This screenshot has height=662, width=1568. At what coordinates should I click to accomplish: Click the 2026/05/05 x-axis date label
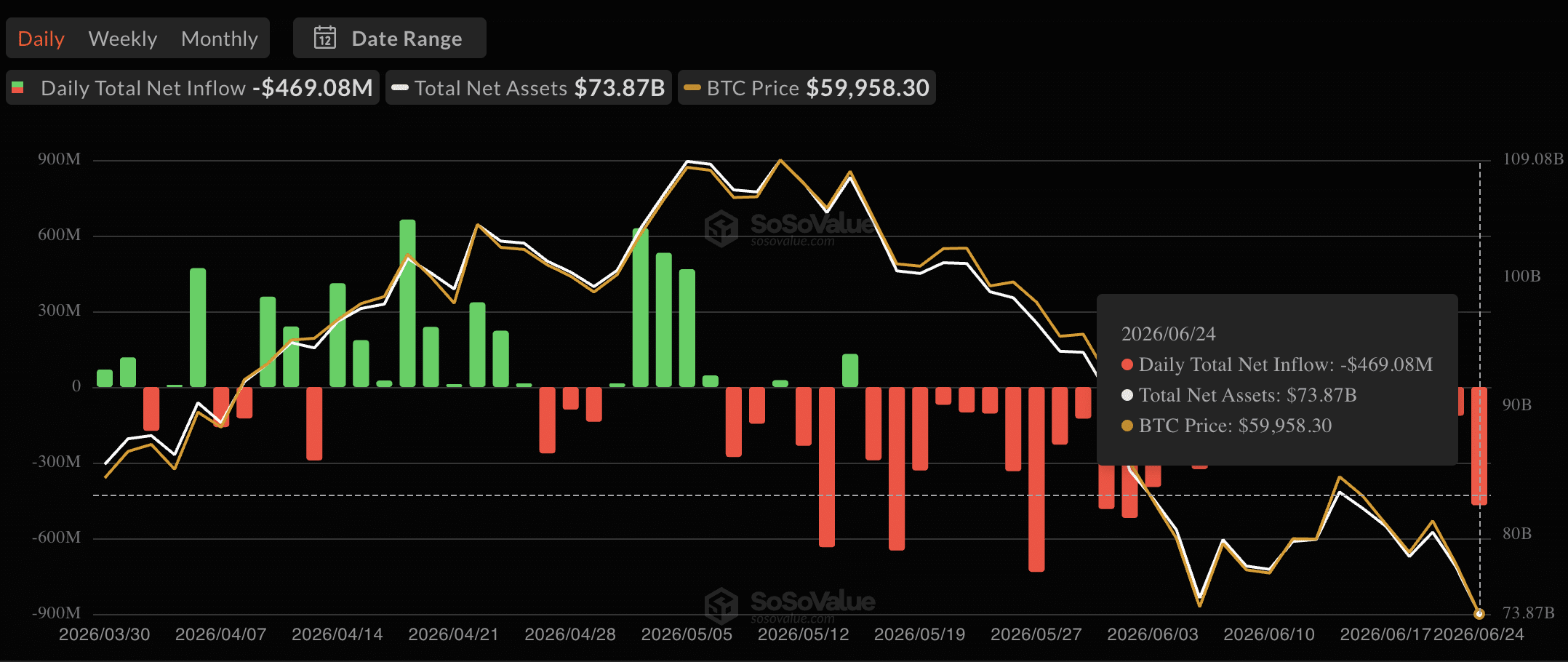point(687,634)
